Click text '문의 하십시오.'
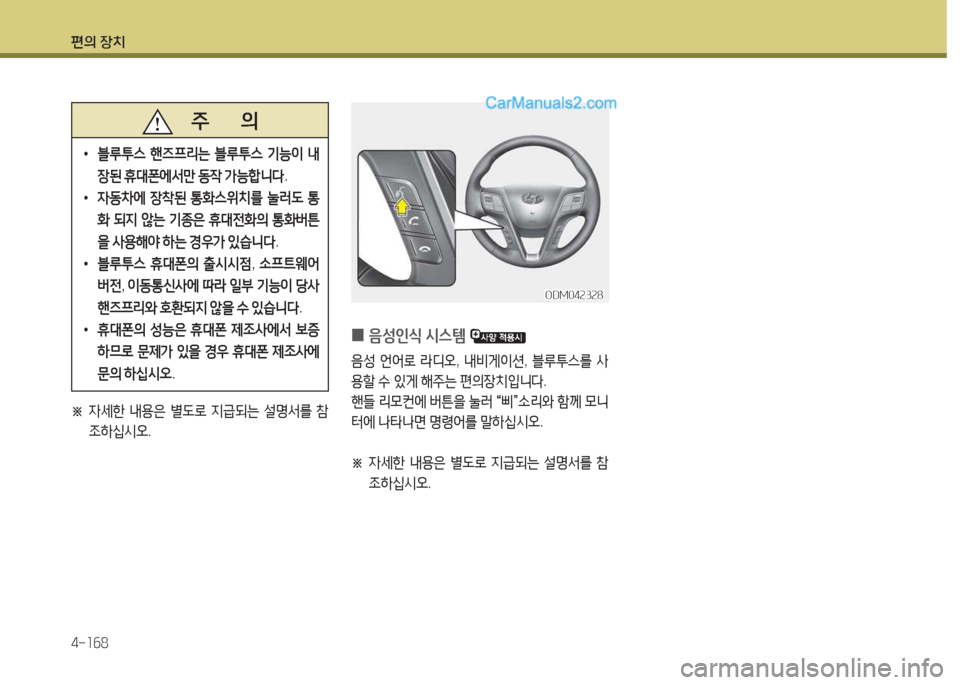The height and width of the screenshot is (685, 960). point(136,373)
